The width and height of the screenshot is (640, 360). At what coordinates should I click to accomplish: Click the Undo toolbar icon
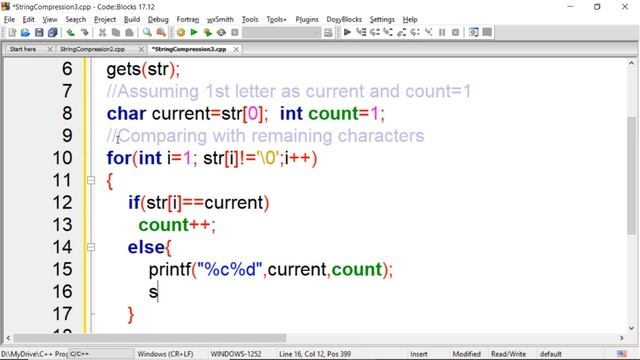71,32
